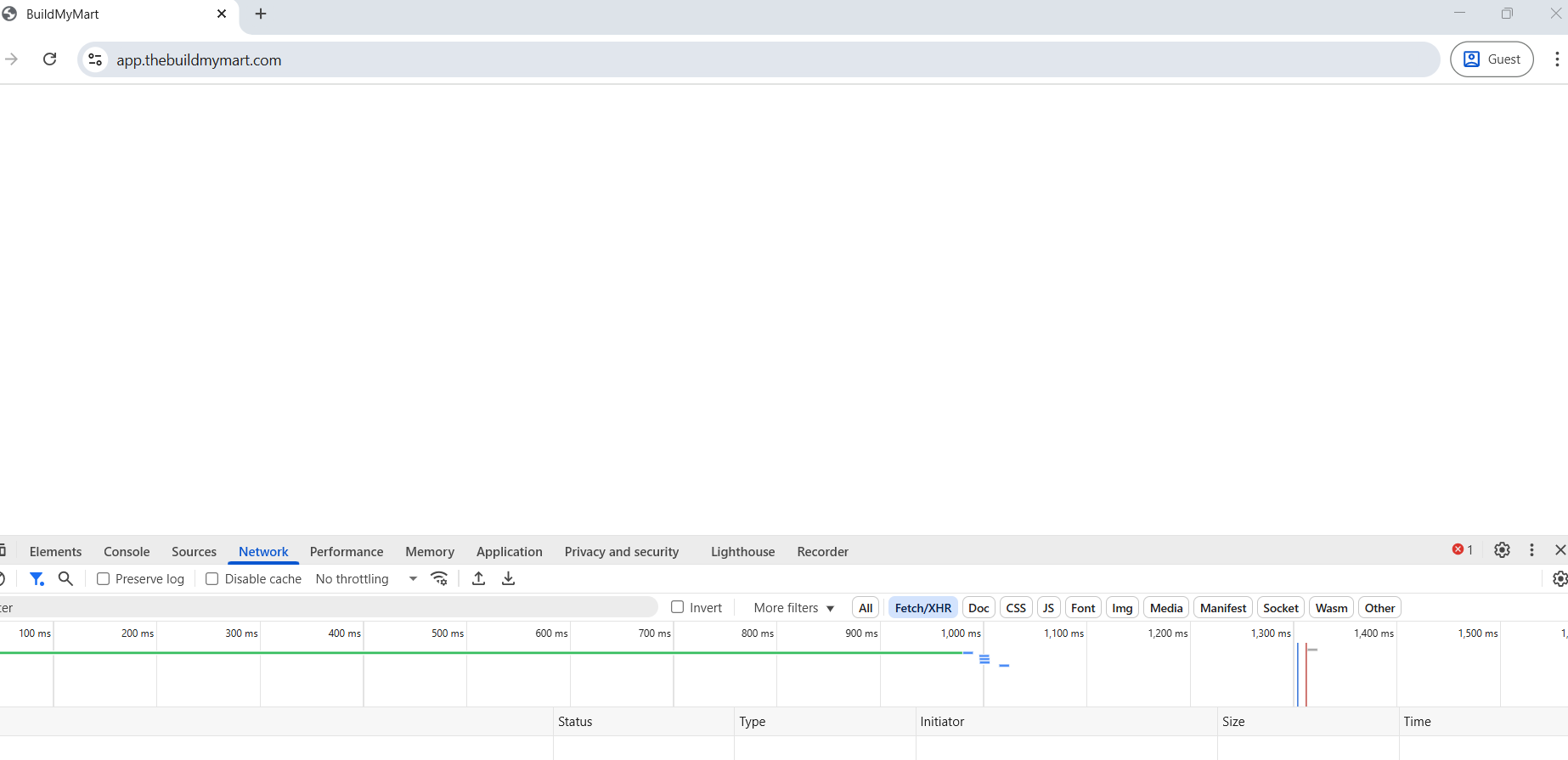Open network search magnifier
This screenshot has height=760, width=1568.
pyautogui.click(x=65, y=579)
